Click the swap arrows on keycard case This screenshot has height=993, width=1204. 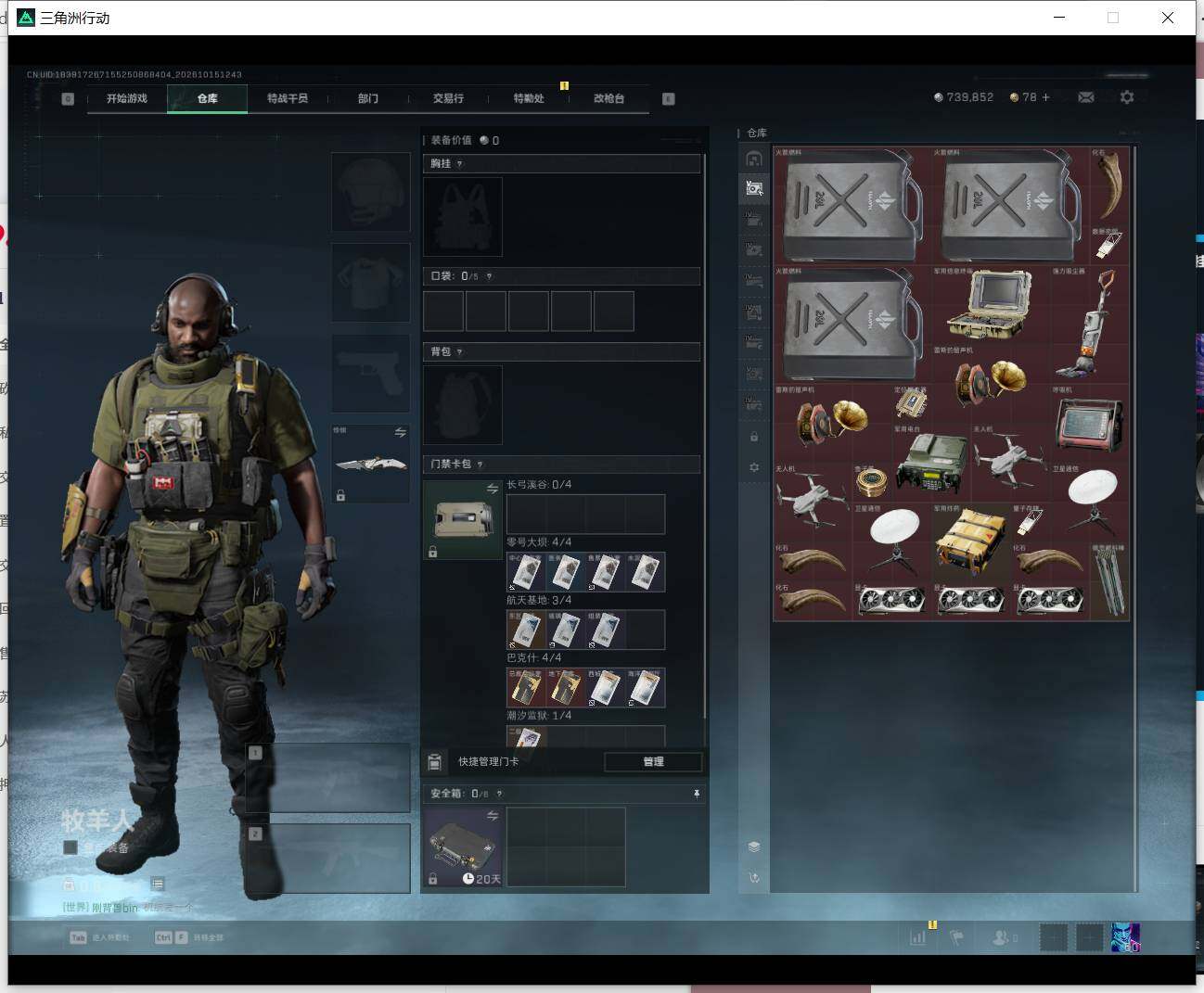pyautogui.click(x=493, y=489)
